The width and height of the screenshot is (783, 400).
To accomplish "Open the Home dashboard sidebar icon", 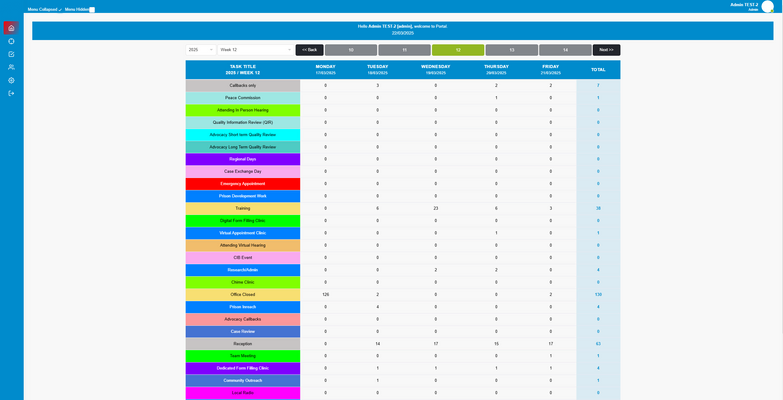I will click(11, 28).
